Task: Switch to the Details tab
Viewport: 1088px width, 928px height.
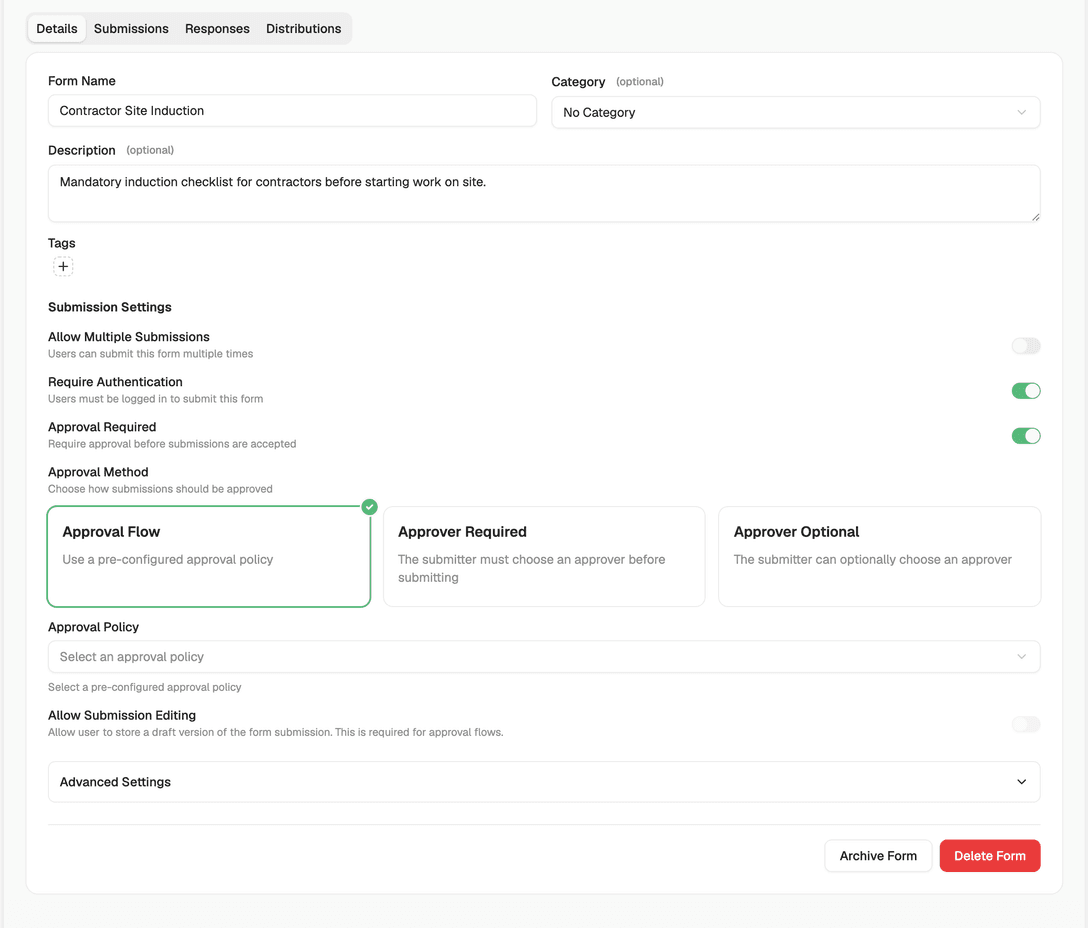Action: click(x=57, y=28)
